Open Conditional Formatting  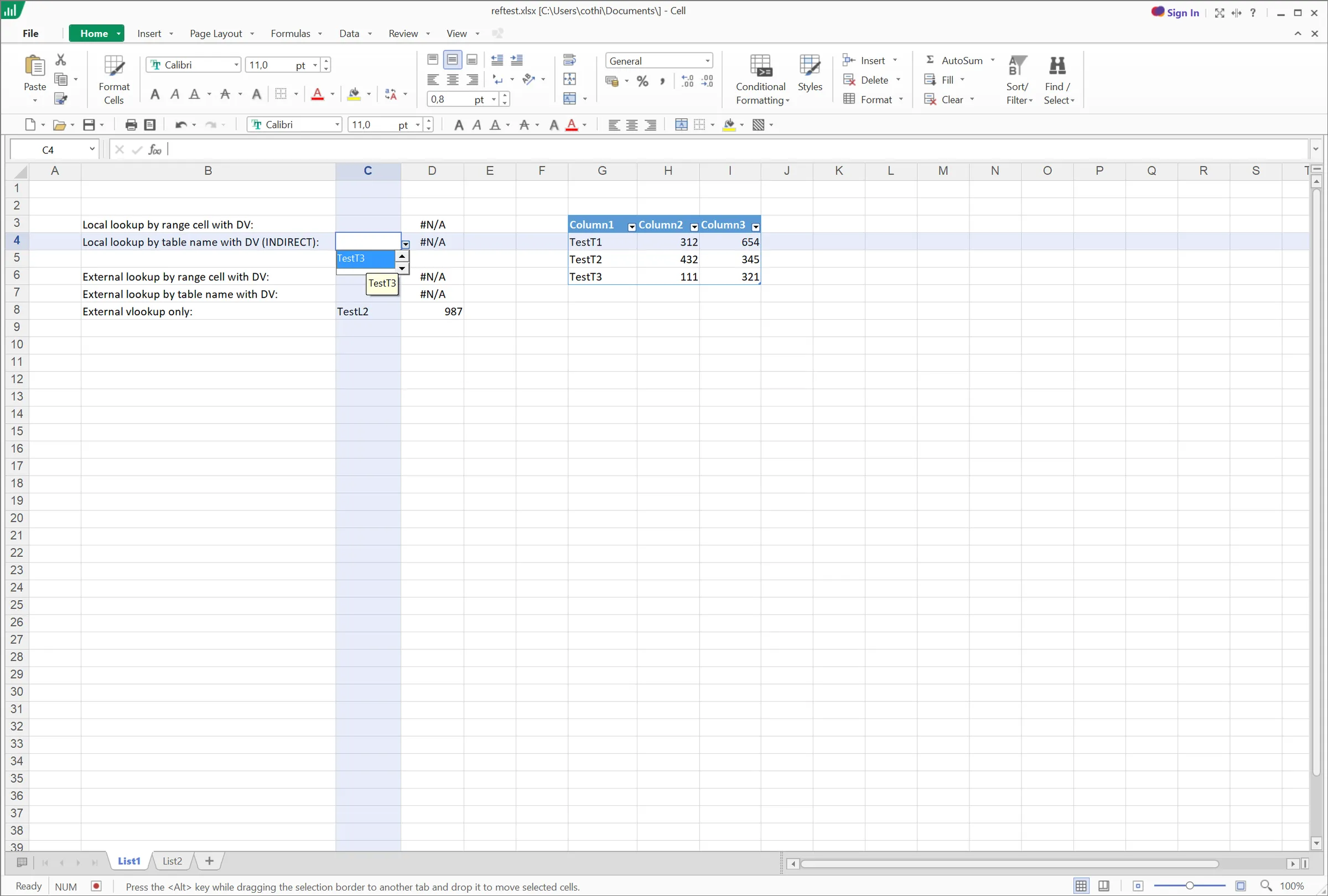click(761, 80)
